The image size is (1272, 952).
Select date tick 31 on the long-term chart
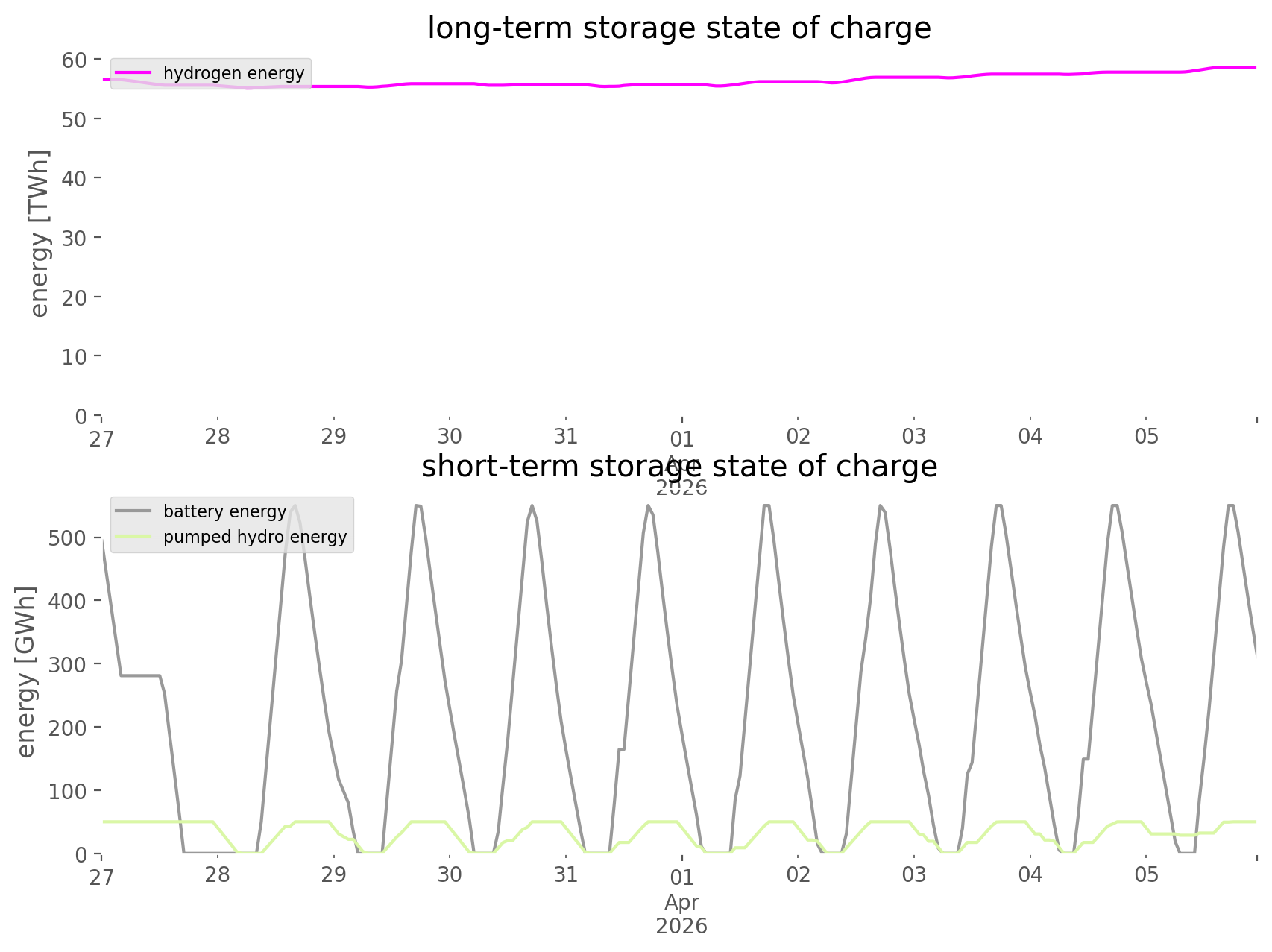(x=566, y=437)
